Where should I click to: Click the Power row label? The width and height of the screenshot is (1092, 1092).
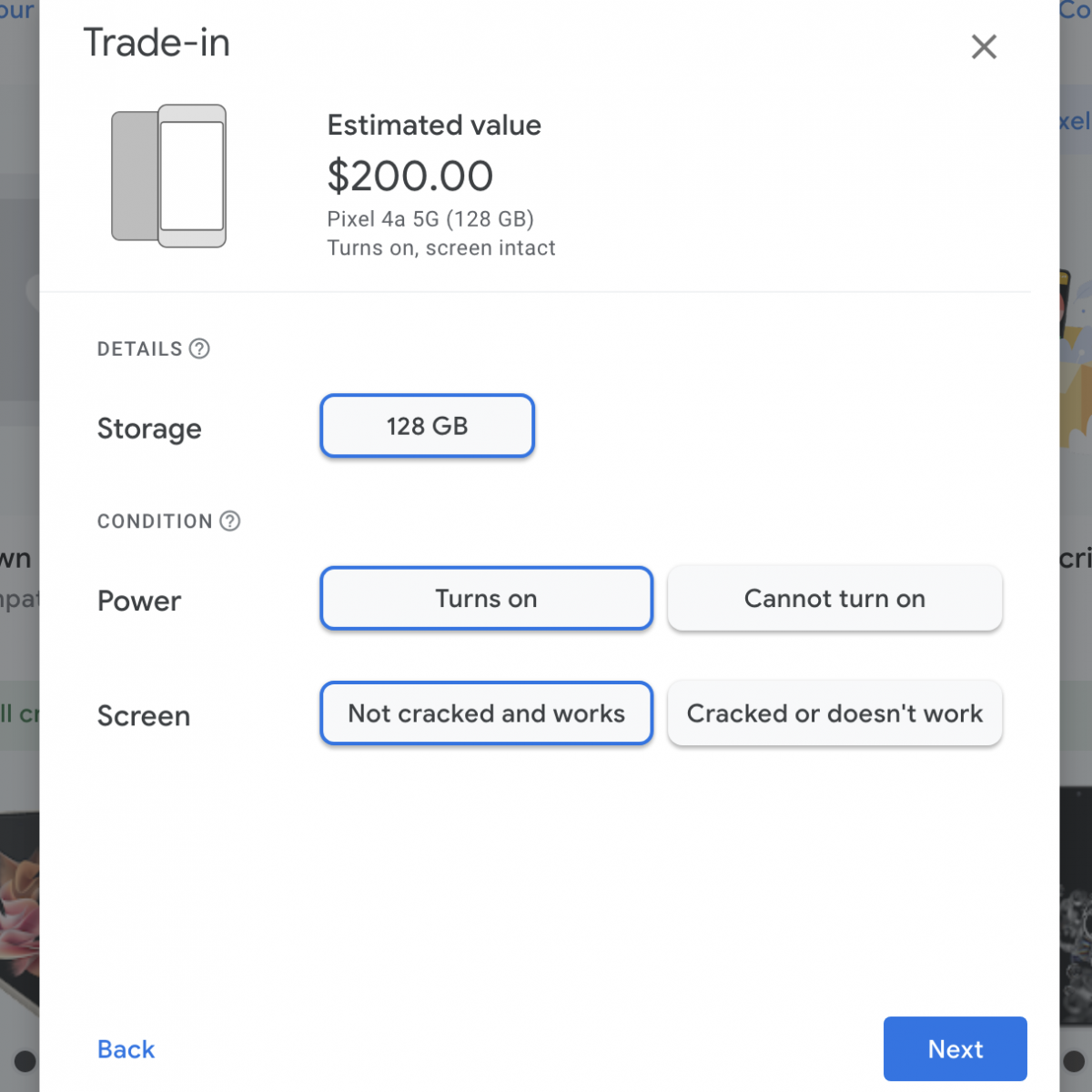139,601
